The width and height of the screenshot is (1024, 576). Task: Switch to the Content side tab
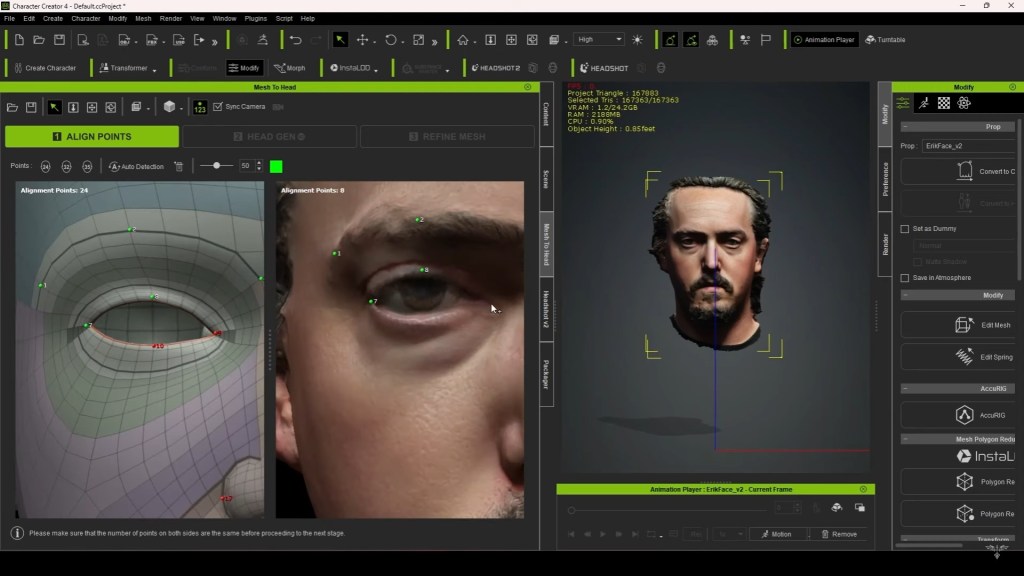[546, 114]
